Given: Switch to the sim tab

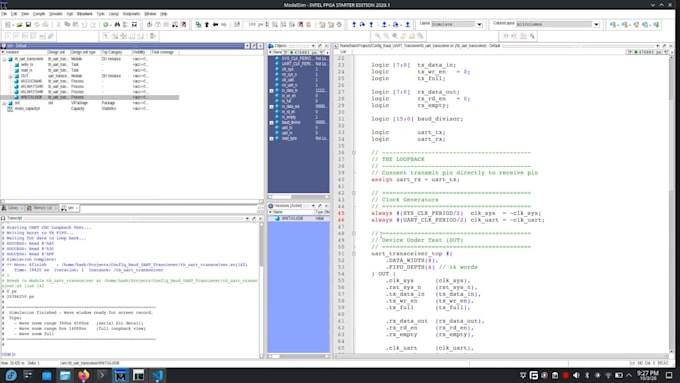Looking at the screenshot, I should 69,208.
